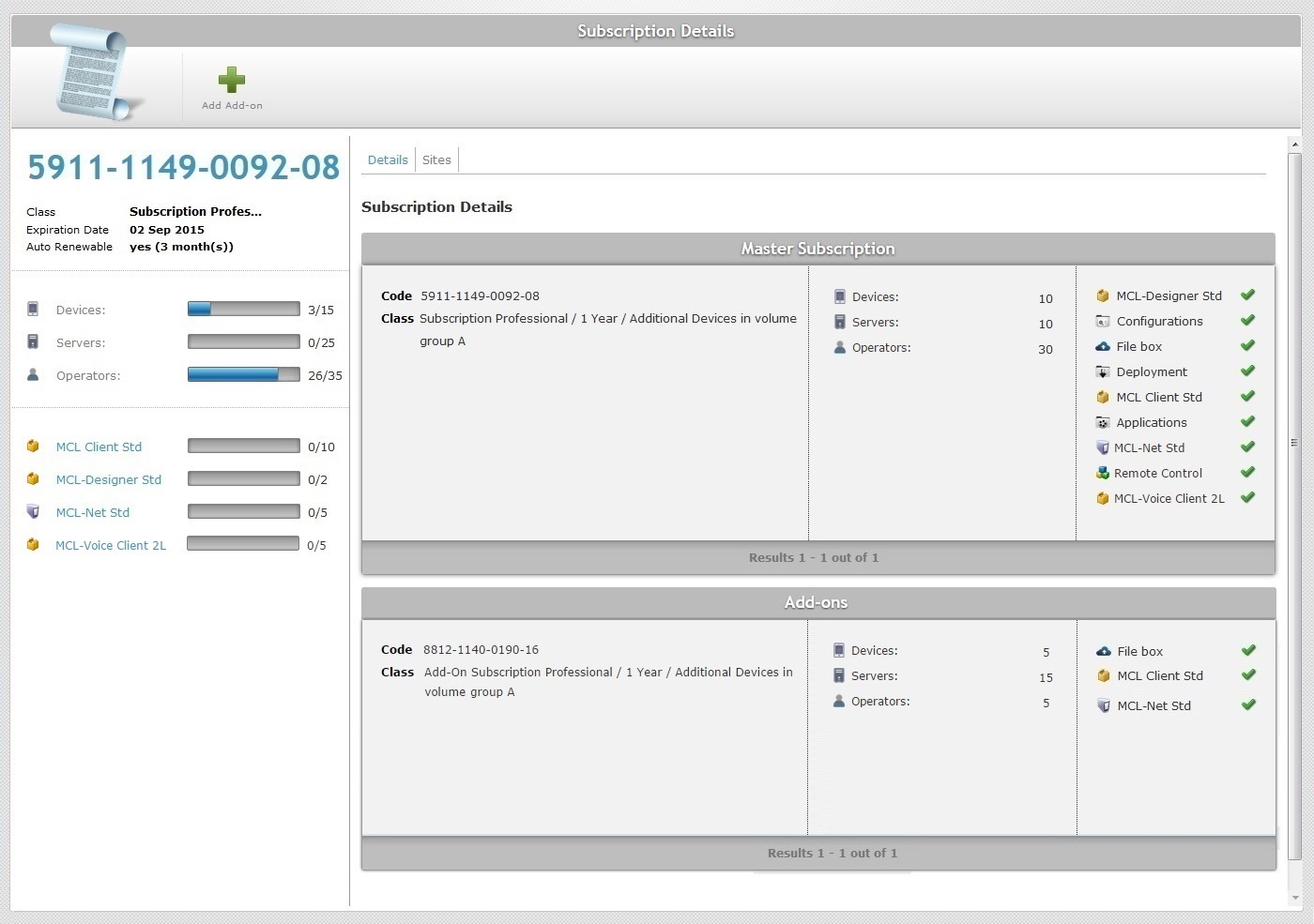Open the MCL-Designer Std link

[x=109, y=479]
